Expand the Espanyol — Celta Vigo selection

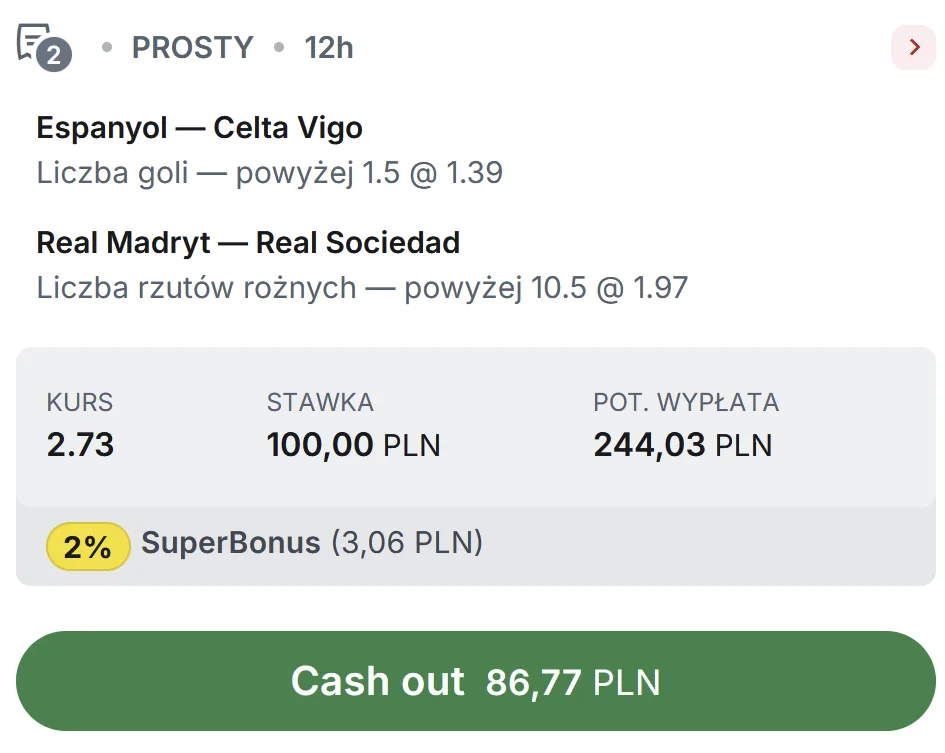199,127
